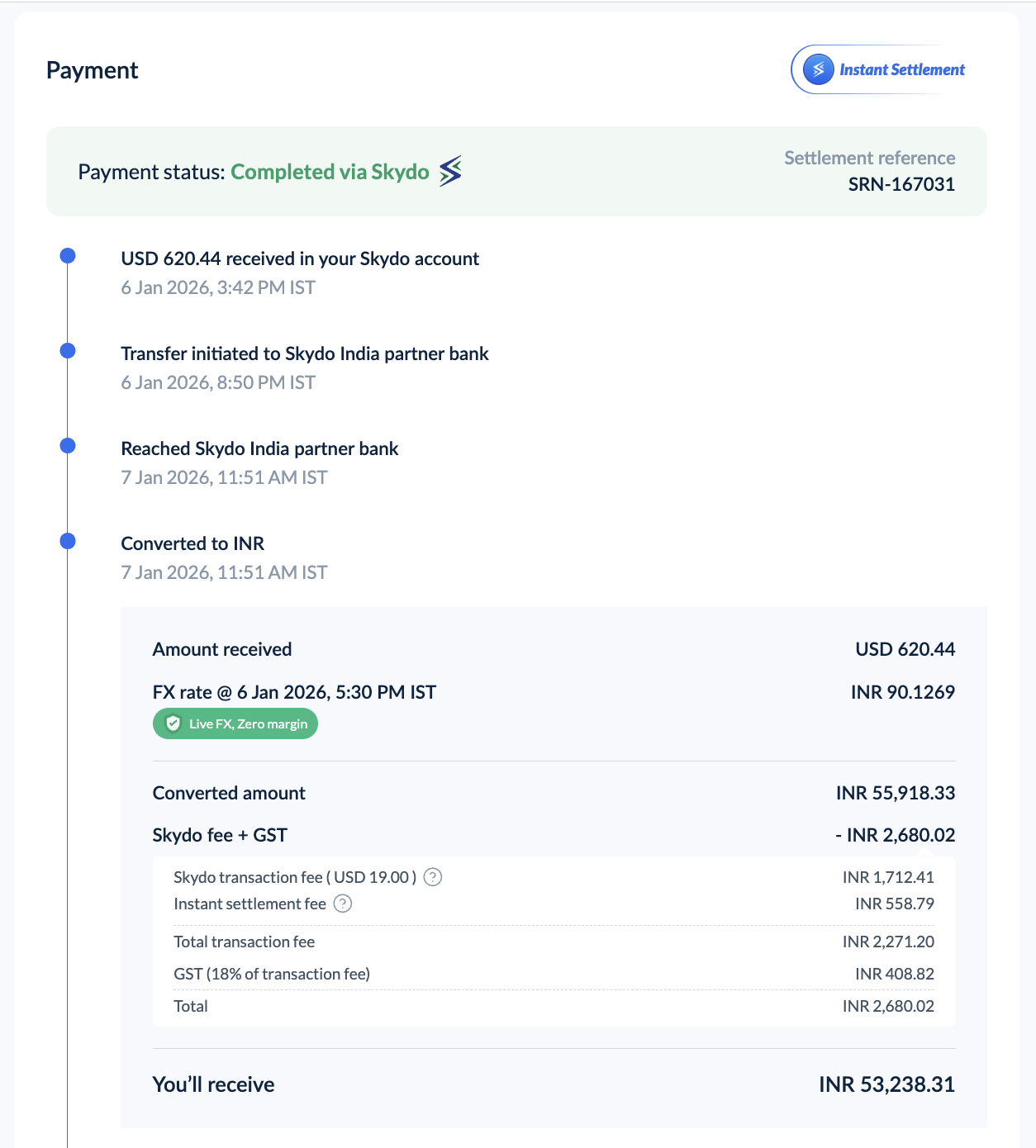Click value INR 408.82
The image size is (1036, 1148).
pos(895,974)
